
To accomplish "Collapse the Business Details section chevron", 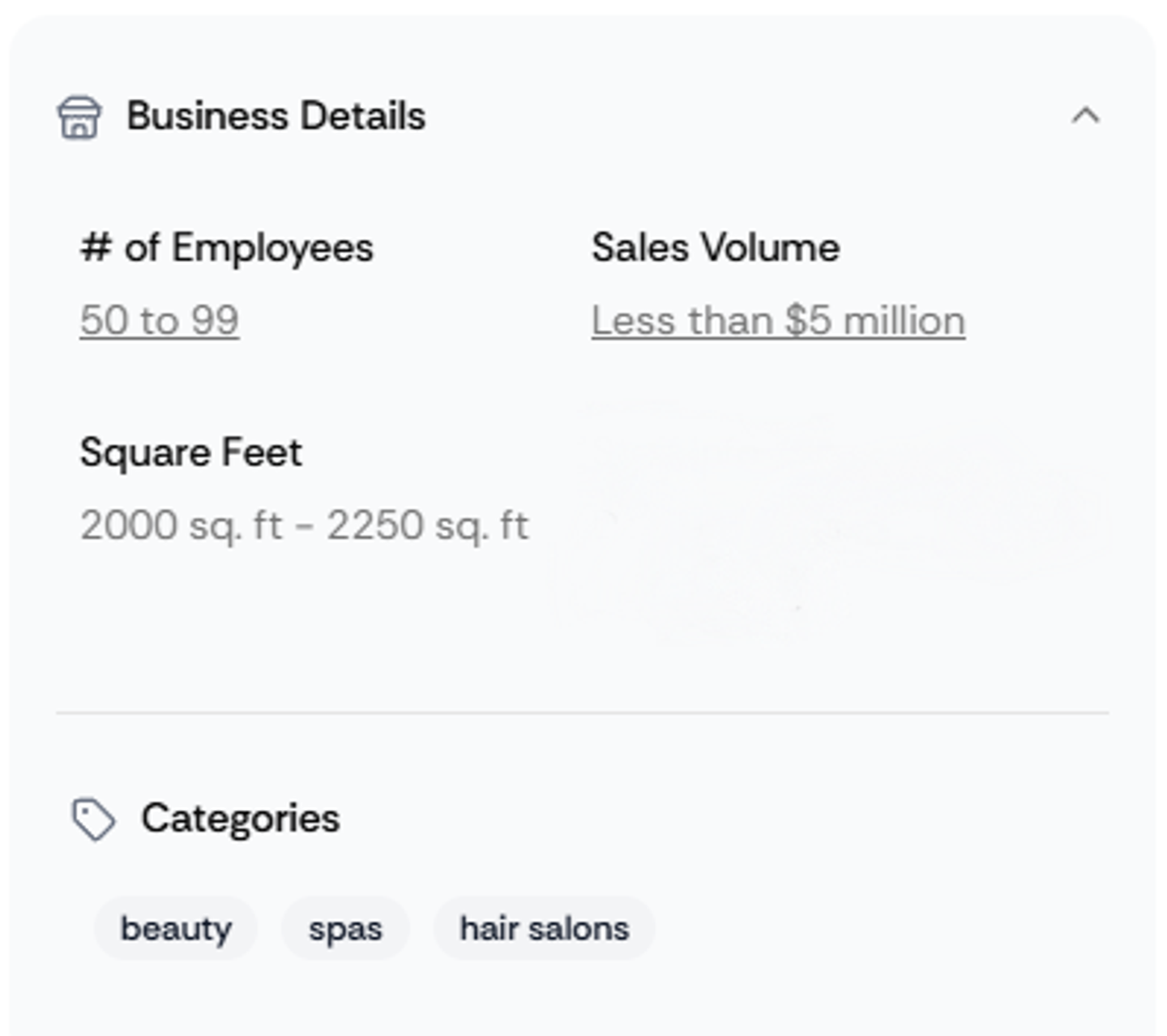I will (x=1085, y=116).
